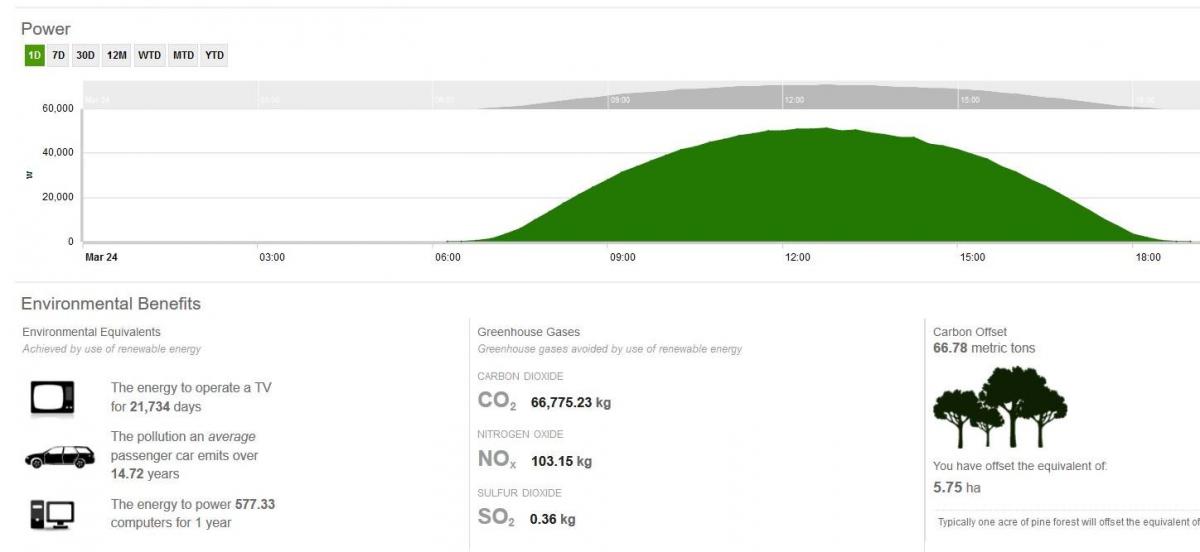
Task: Choose the 12M range button
Action: tap(116, 56)
